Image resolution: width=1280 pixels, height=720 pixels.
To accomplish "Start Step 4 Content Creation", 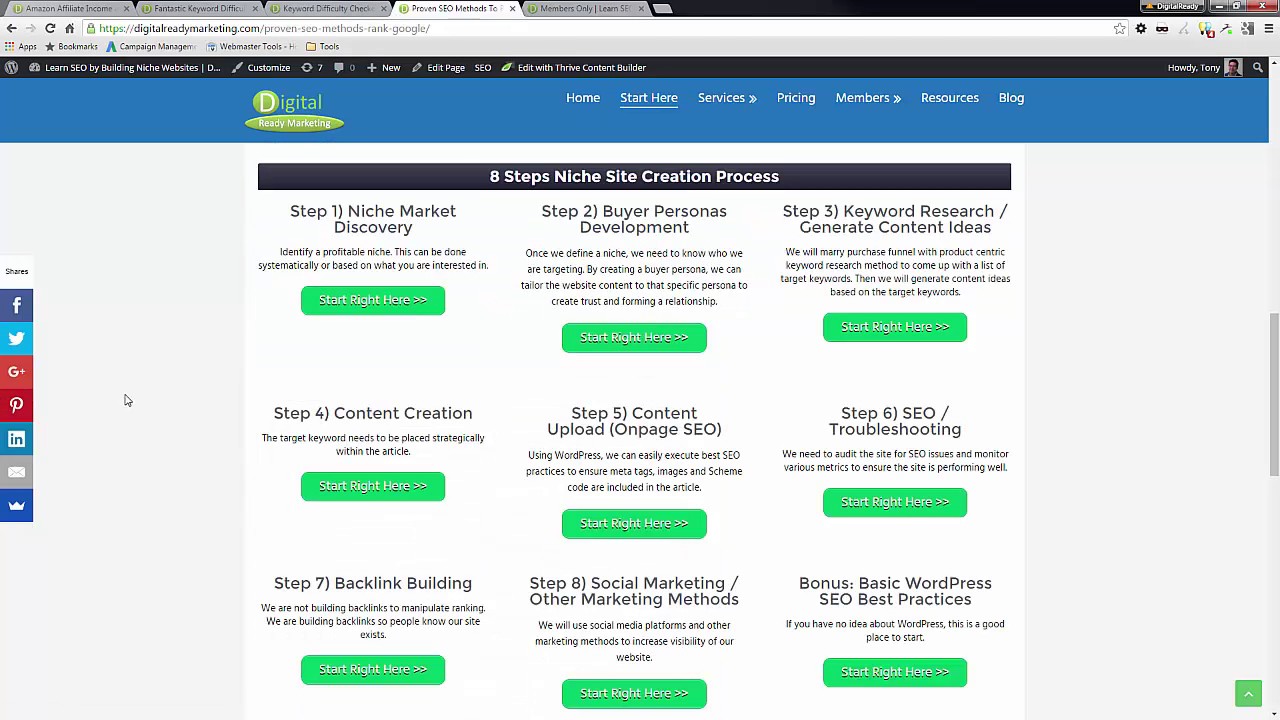I will 373,486.
